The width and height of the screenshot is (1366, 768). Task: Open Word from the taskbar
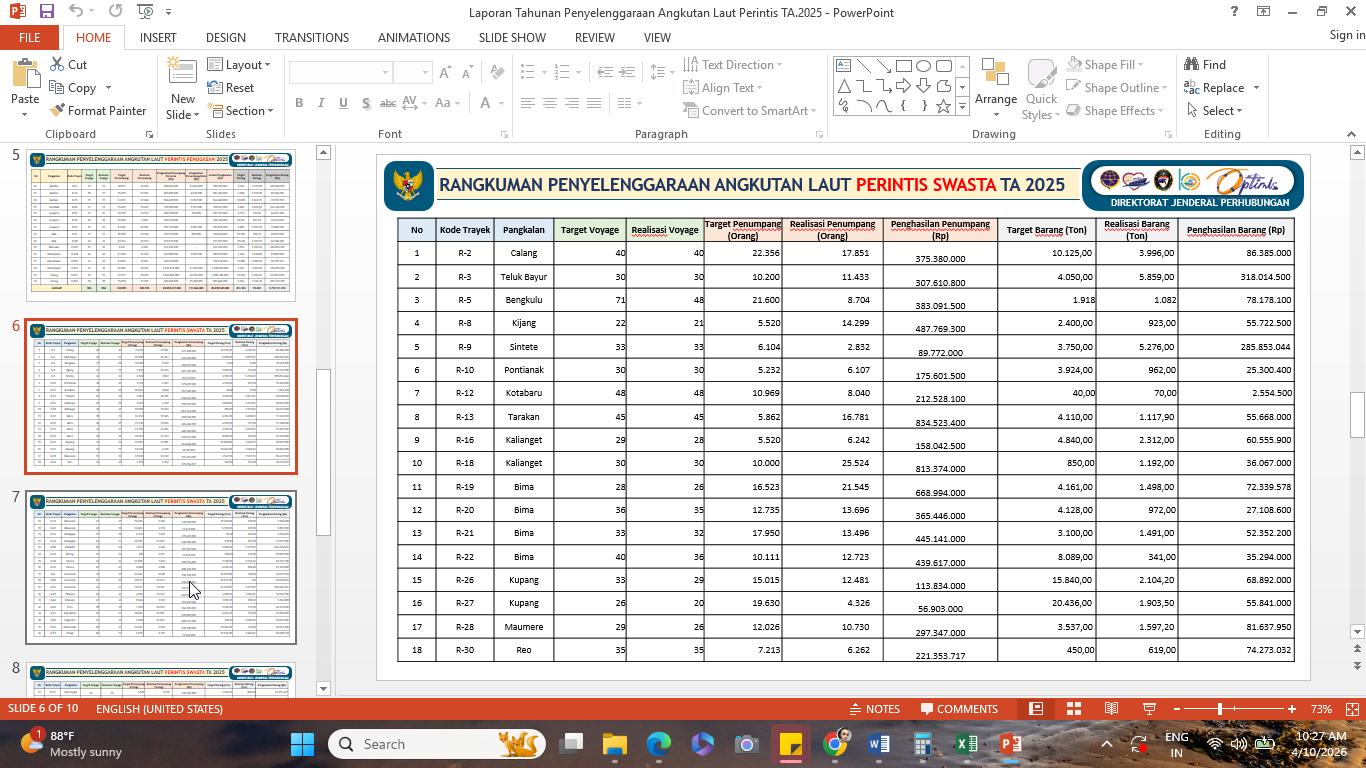tap(879, 744)
